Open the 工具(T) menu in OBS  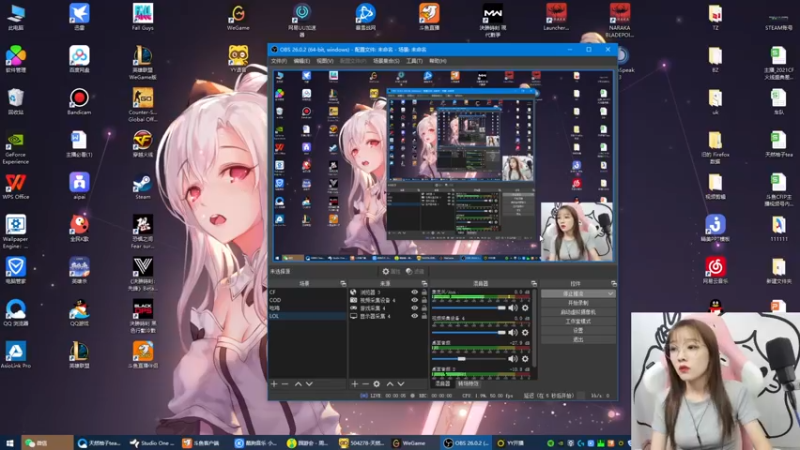(414, 61)
